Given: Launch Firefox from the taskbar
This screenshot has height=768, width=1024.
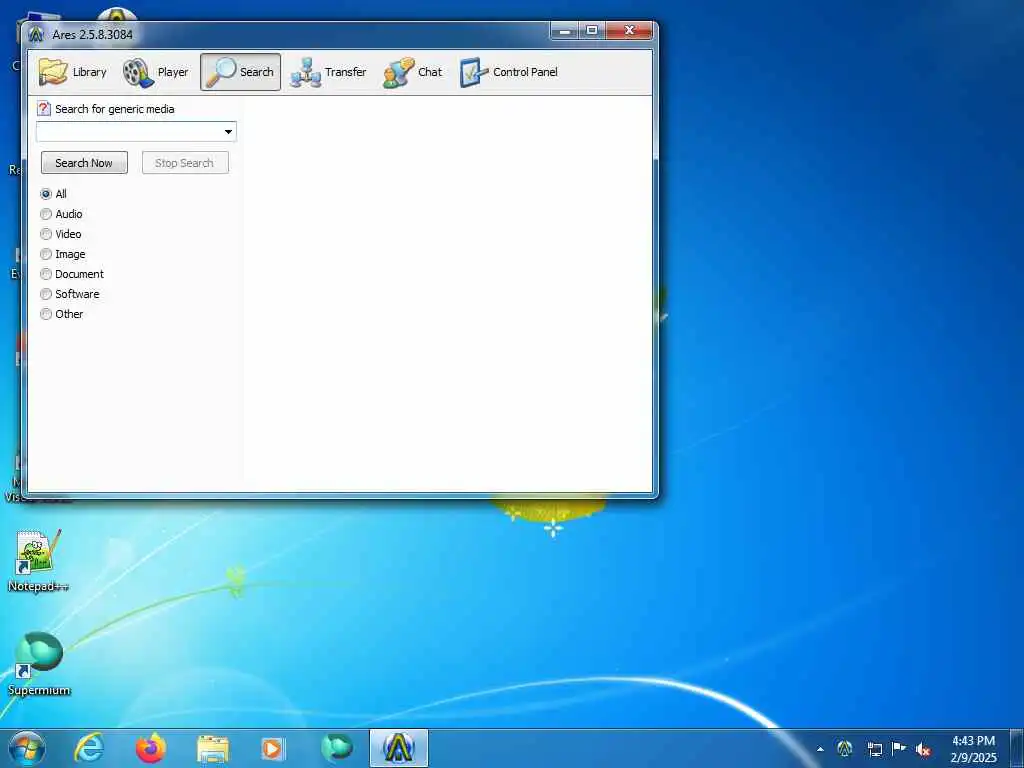Looking at the screenshot, I should (x=150, y=748).
